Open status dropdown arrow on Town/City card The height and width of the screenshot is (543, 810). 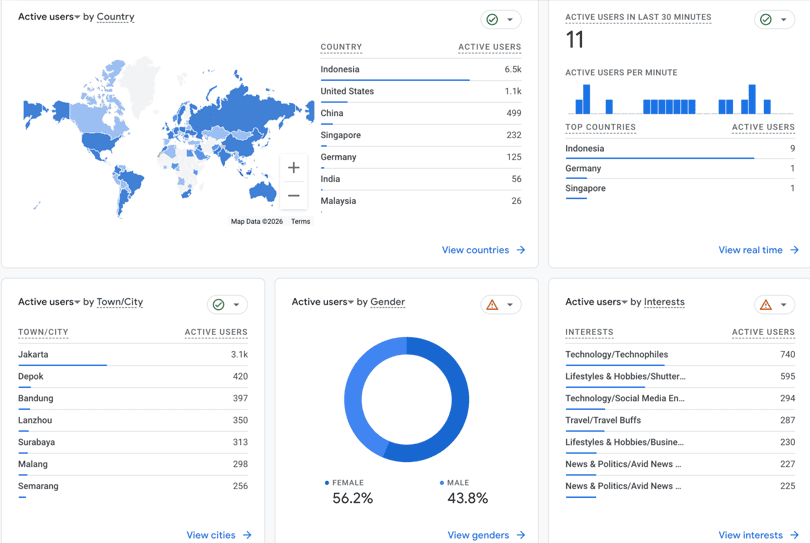click(x=236, y=305)
